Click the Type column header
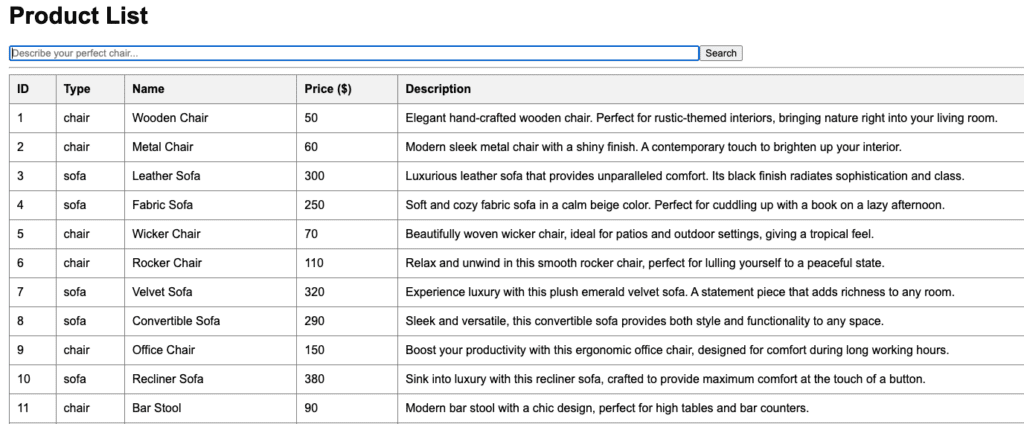Image resolution: width=1024 pixels, height=424 pixels. click(77, 89)
